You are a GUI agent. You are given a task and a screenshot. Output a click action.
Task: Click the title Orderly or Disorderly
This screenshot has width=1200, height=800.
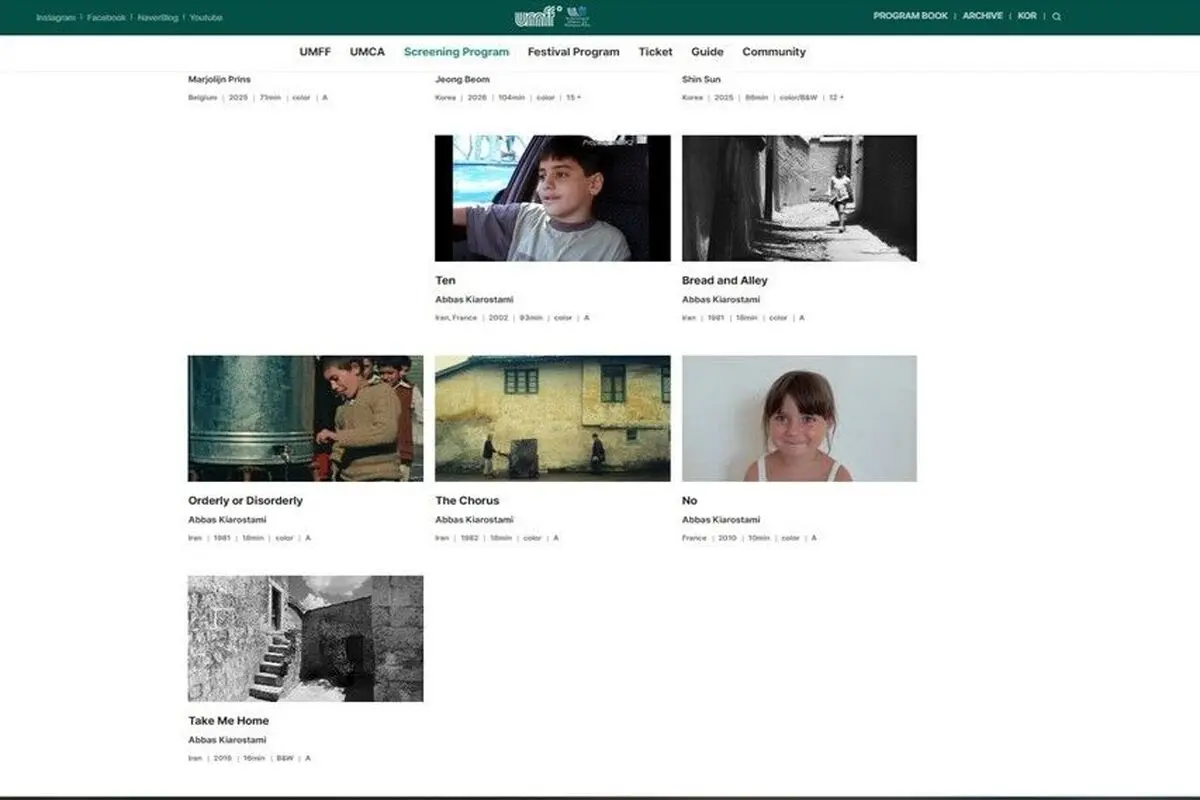(245, 501)
